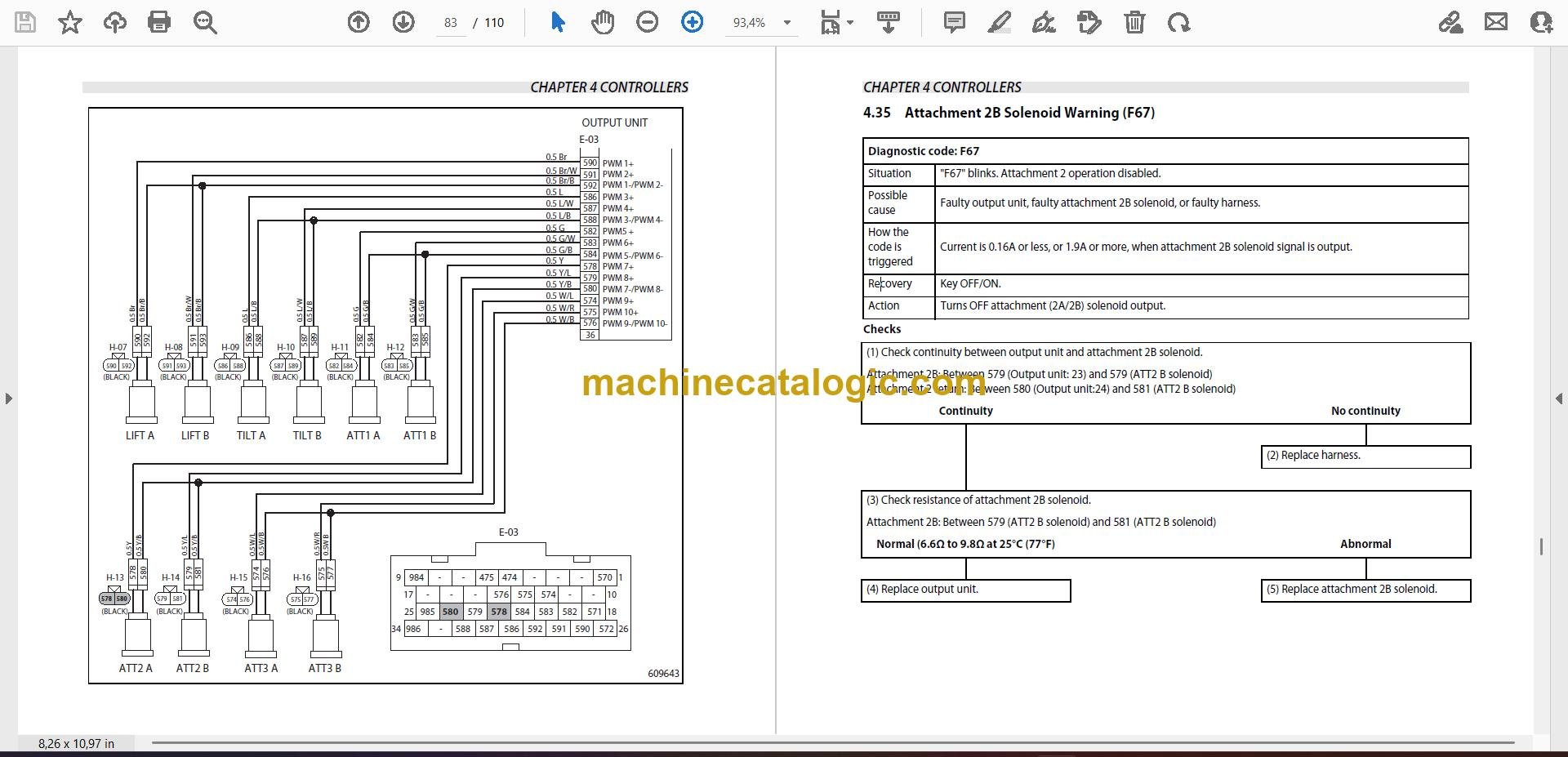Zoom in with the plus button
This screenshot has width=1568, height=757.
click(x=692, y=22)
